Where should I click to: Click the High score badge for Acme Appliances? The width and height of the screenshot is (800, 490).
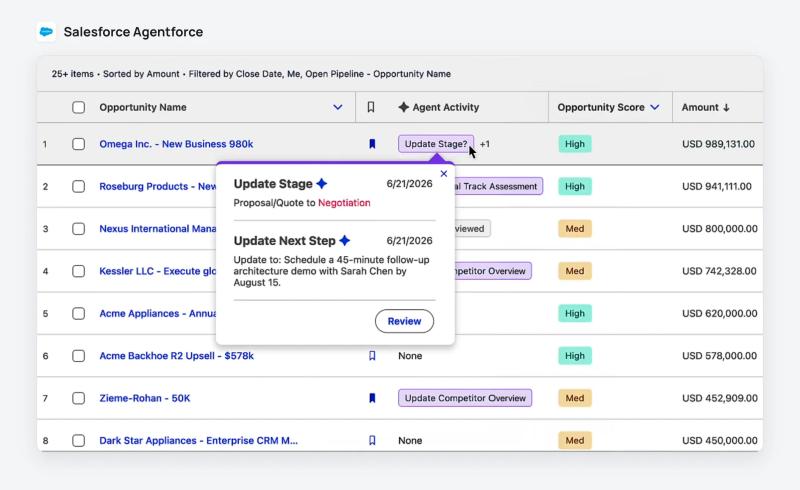[x=575, y=313]
